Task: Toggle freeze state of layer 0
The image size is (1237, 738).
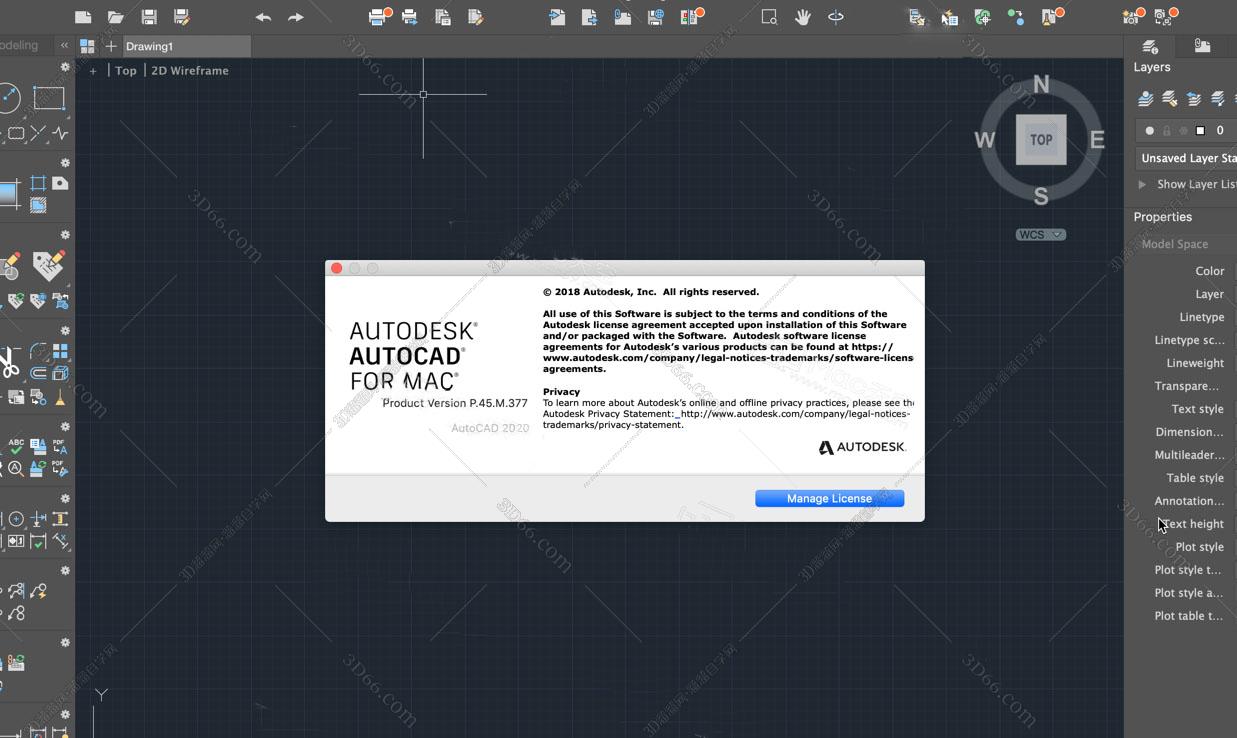Action: point(1184,131)
